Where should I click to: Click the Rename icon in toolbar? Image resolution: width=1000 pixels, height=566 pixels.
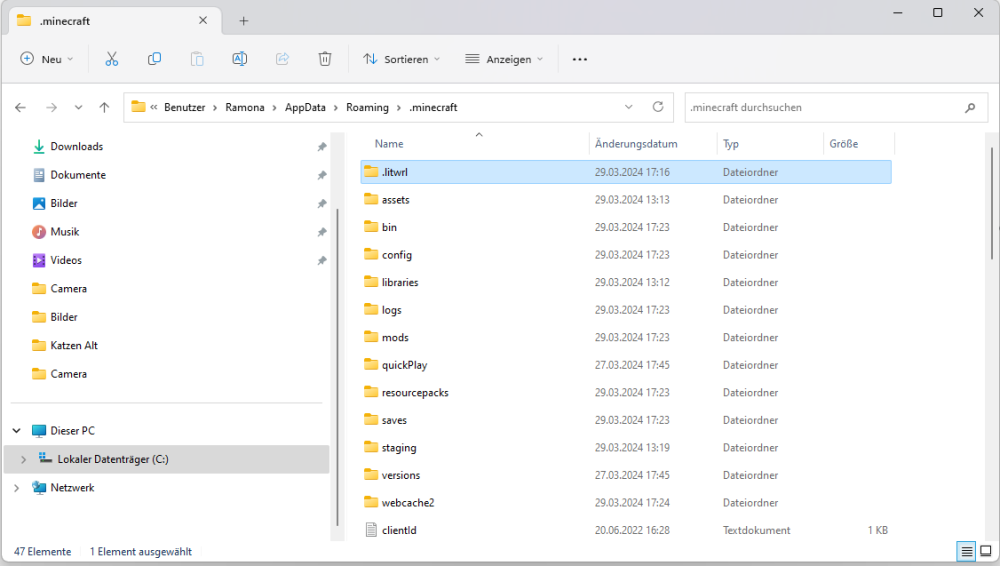240,59
